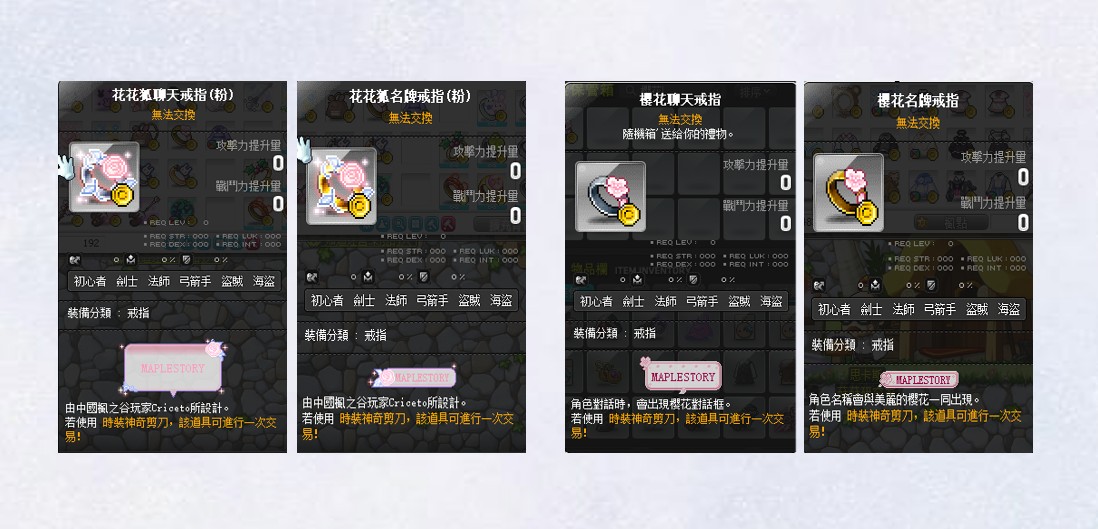
Task: Click the silver cherry blossom chat ring icon
Action: 610,196
